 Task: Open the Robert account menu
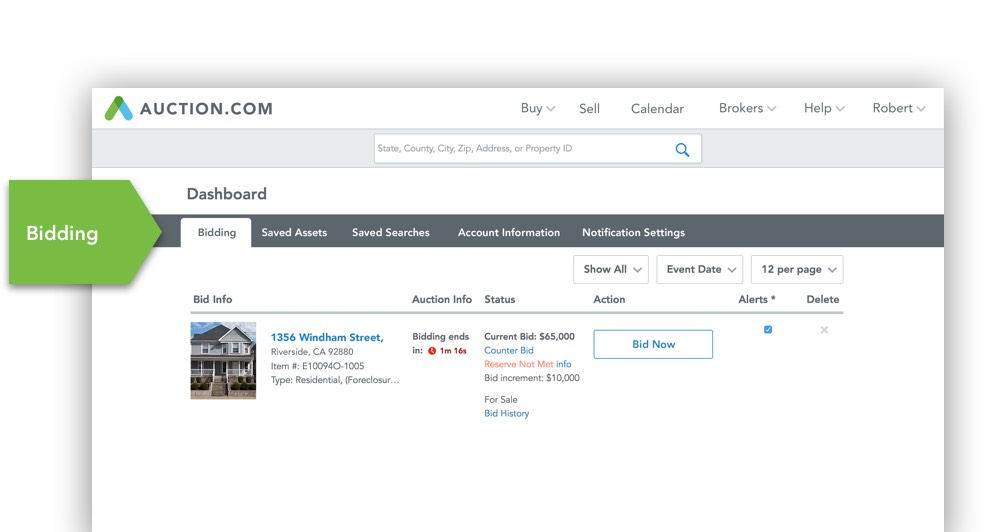click(898, 109)
